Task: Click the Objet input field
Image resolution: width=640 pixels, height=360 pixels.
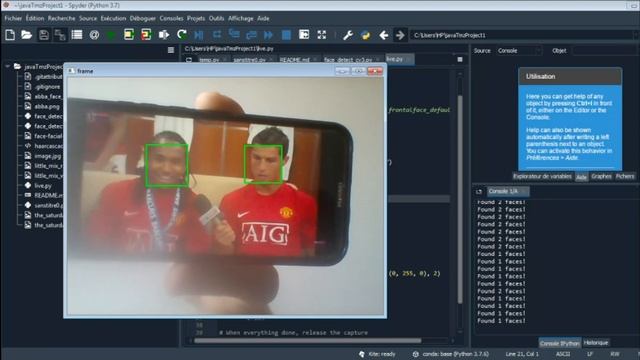Action: pos(604,51)
